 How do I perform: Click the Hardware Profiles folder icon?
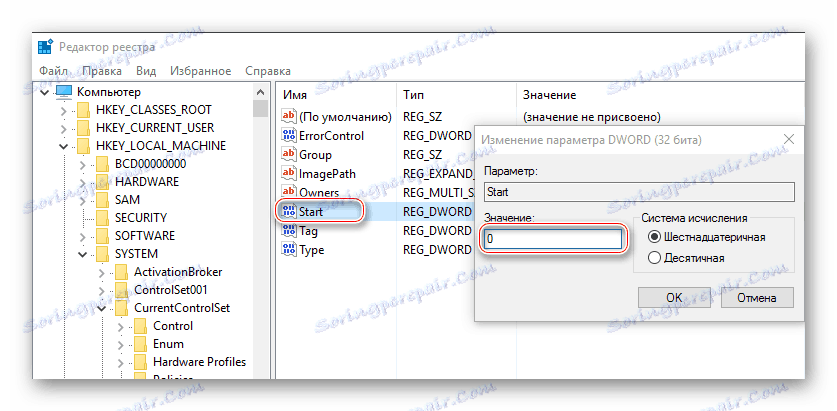[141, 362]
